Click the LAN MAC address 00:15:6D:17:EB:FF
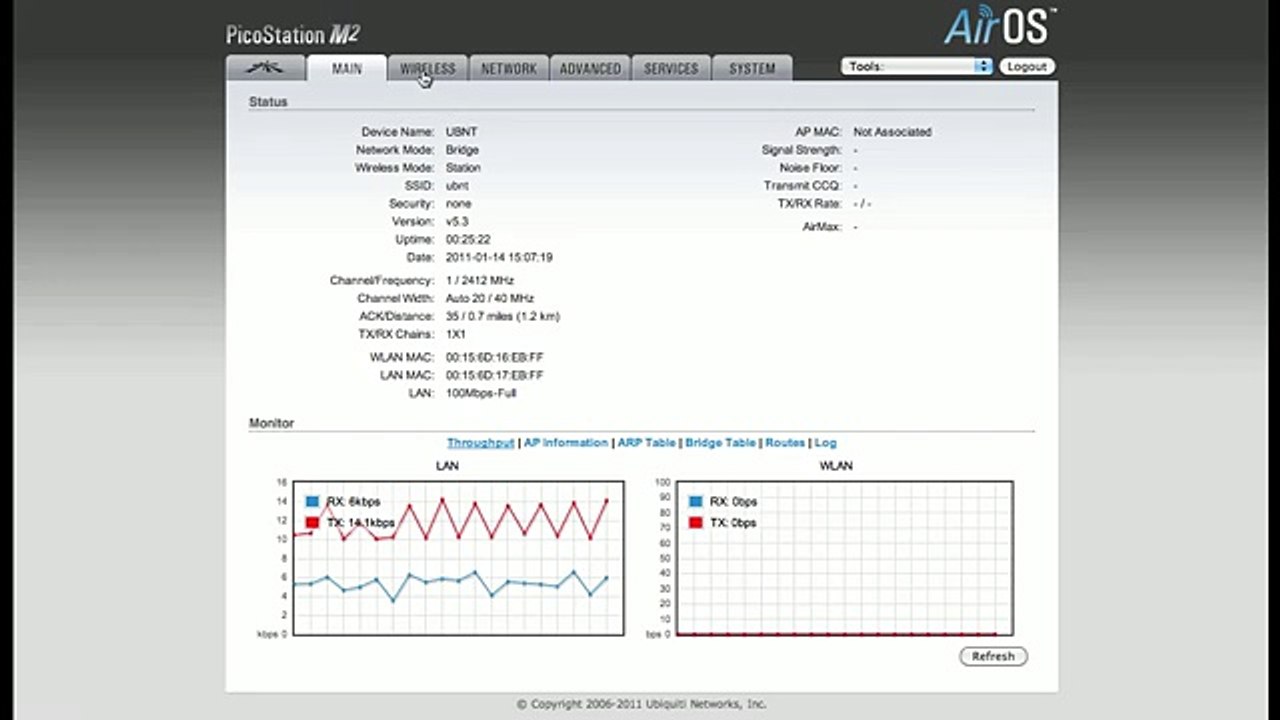 coord(495,375)
